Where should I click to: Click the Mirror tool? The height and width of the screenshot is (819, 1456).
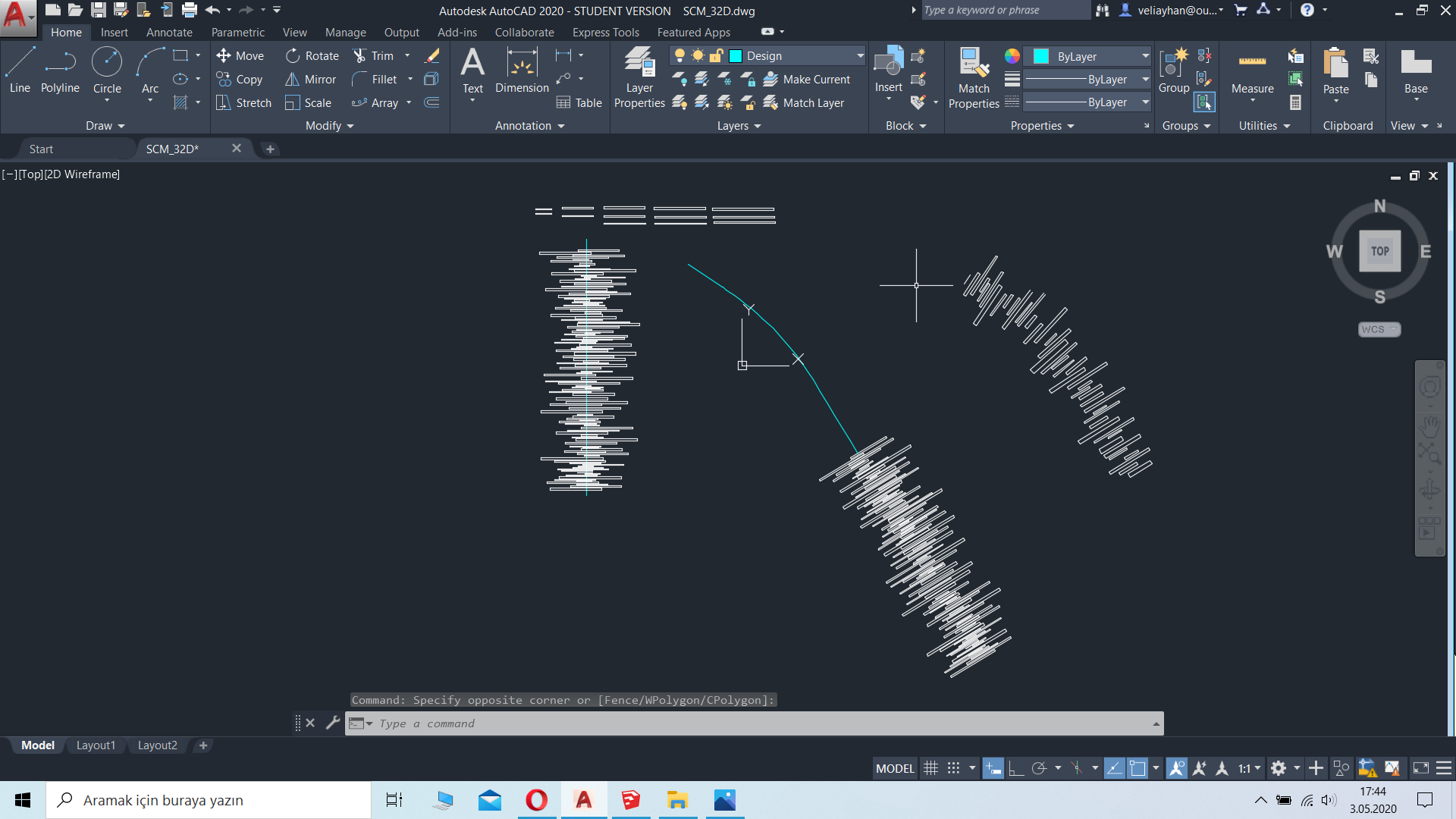click(x=311, y=79)
